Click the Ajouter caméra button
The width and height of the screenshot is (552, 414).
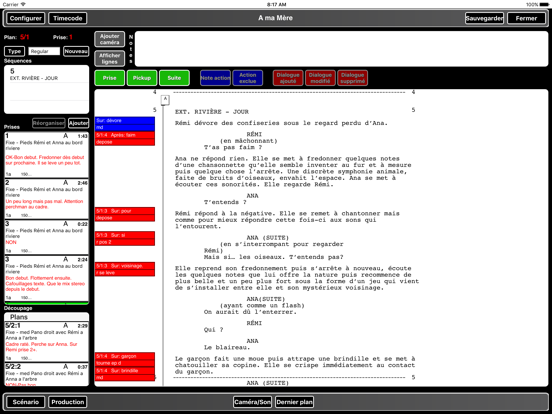(x=109, y=39)
